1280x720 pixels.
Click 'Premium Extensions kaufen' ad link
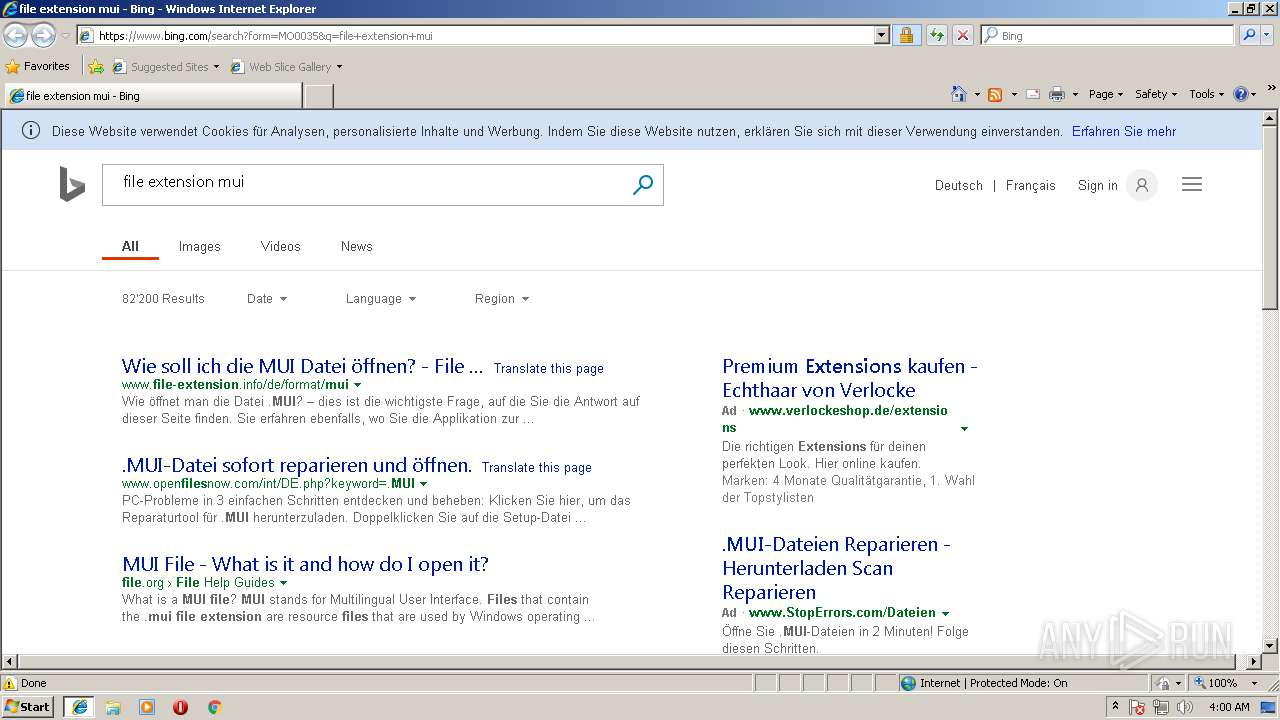click(850, 378)
